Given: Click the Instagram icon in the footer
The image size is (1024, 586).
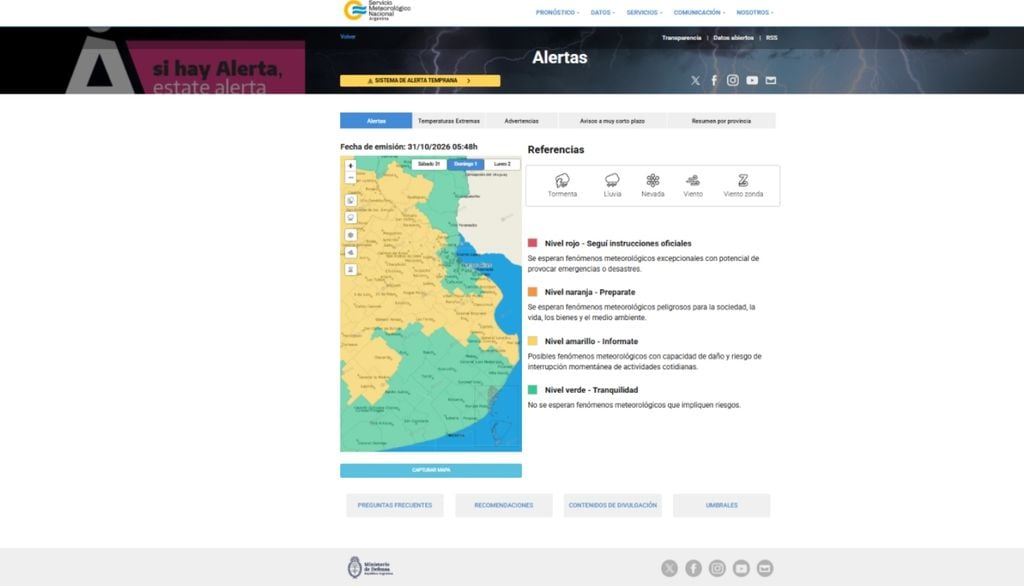Looking at the screenshot, I should (x=717, y=568).
